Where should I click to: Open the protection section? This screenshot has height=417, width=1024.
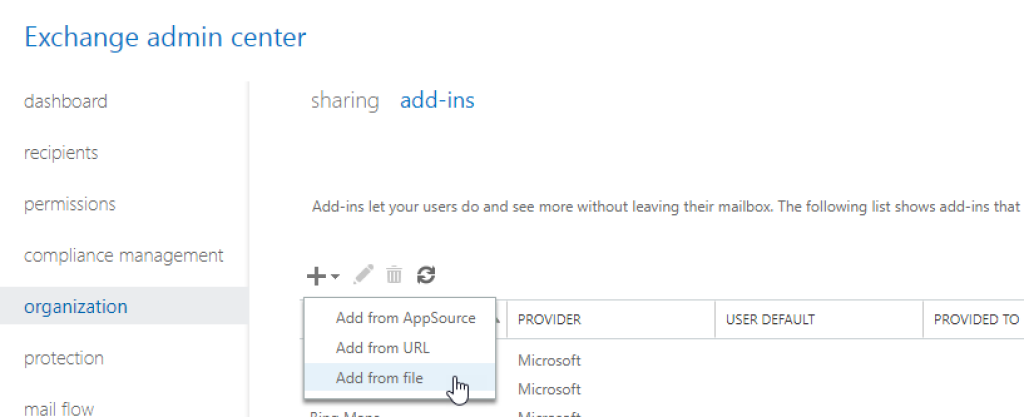pyautogui.click(x=64, y=358)
